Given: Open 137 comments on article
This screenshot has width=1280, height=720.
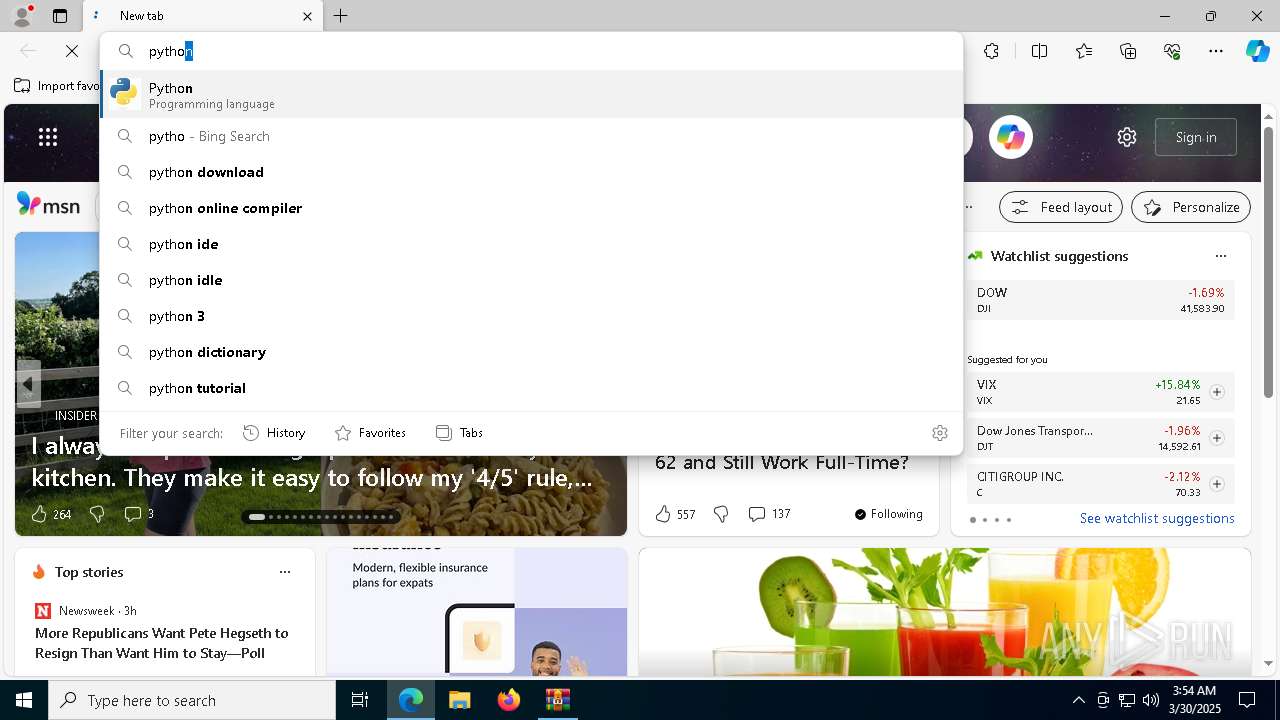Looking at the screenshot, I should click(x=769, y=514).
